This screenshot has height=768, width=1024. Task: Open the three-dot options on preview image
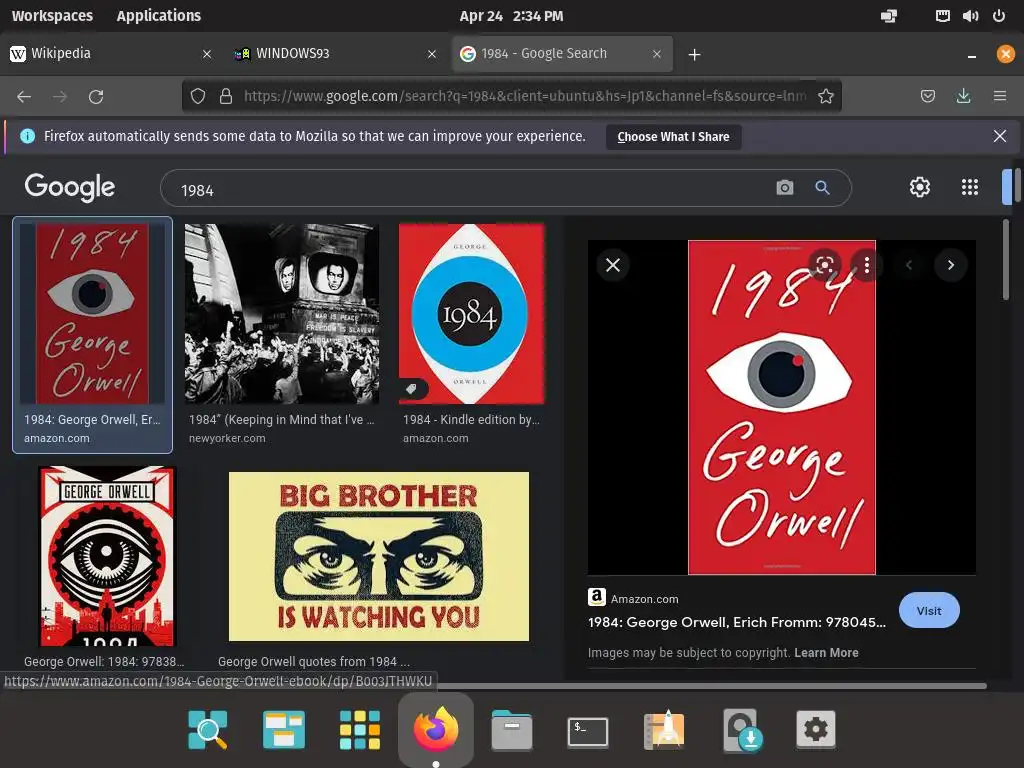867,265
